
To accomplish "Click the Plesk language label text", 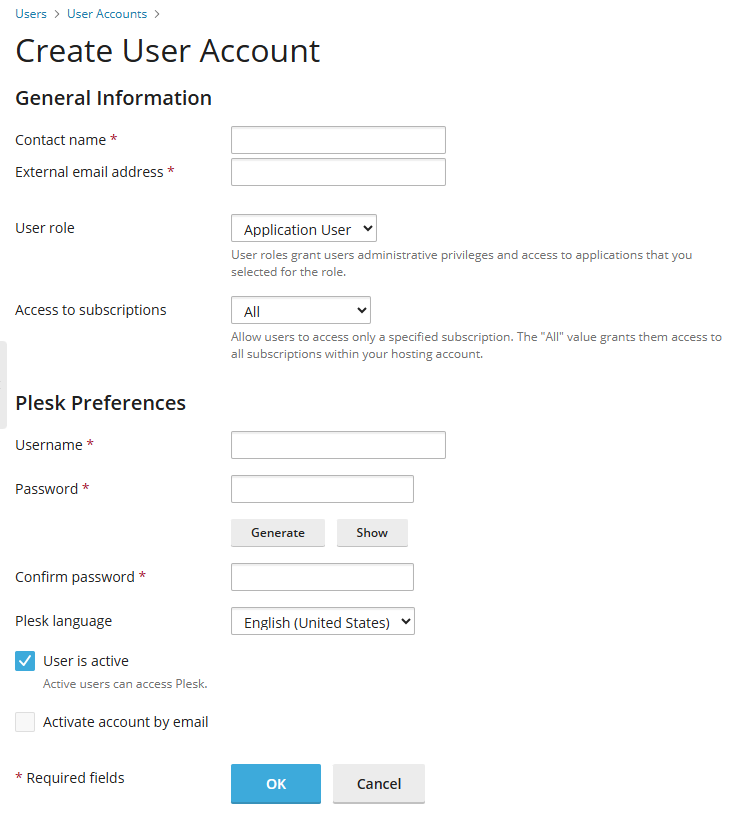I will point(64,621).
